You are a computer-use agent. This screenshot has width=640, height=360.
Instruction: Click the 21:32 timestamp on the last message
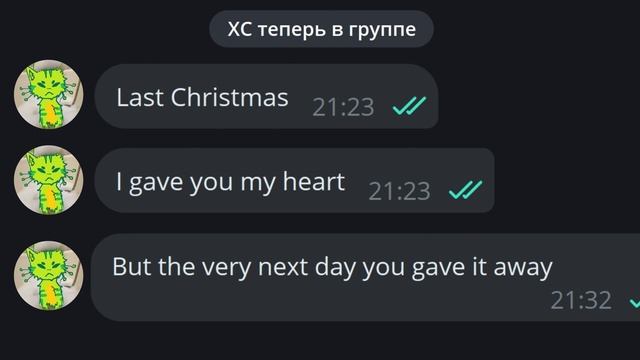581,300
